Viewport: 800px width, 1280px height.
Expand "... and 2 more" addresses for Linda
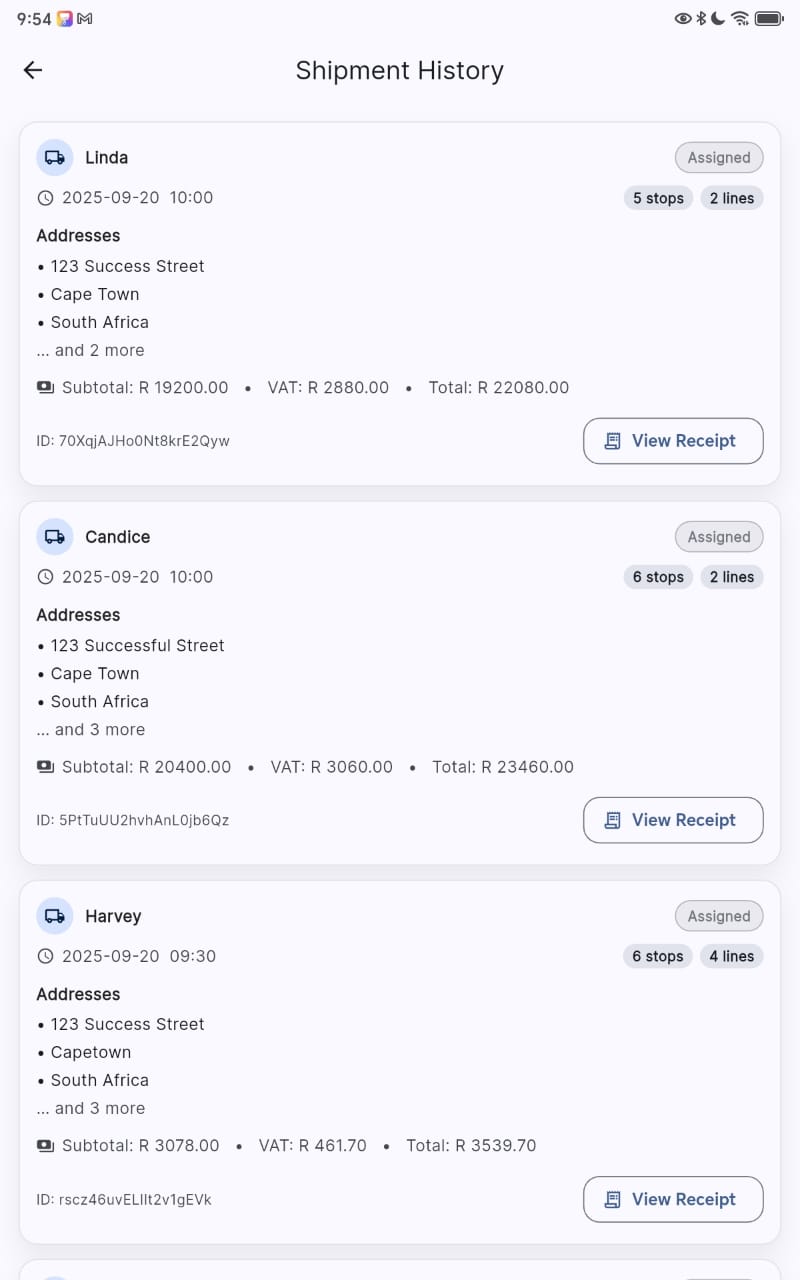point(91,350)
